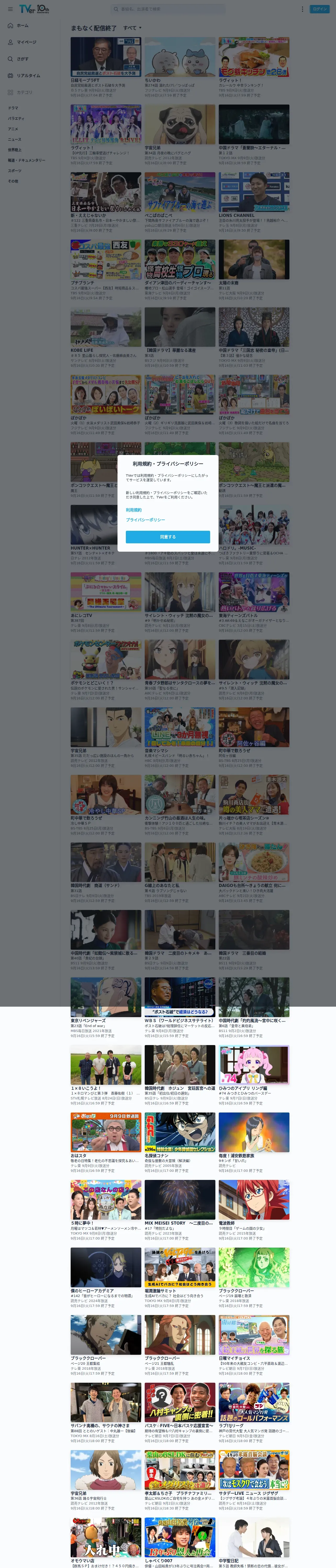336x1568 pixels.
Task: Select ドラマ category in sidebar
Action: [13, 108]
